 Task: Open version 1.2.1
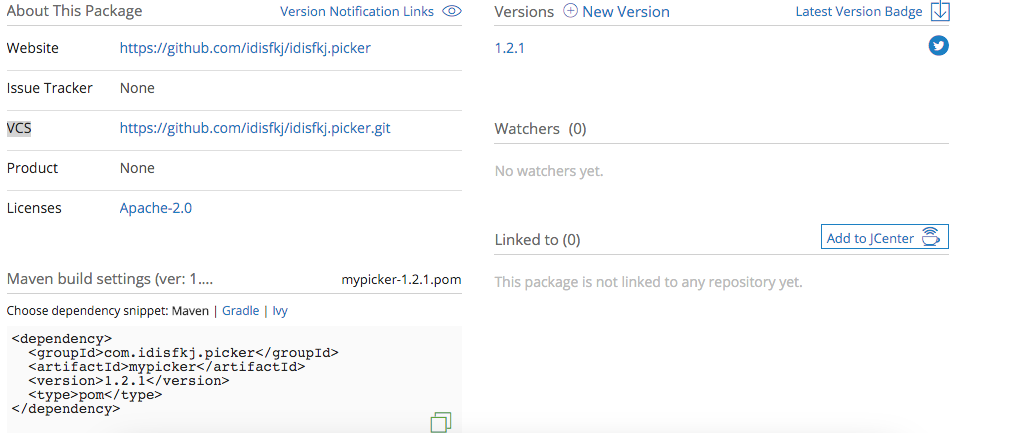point(509,48)
